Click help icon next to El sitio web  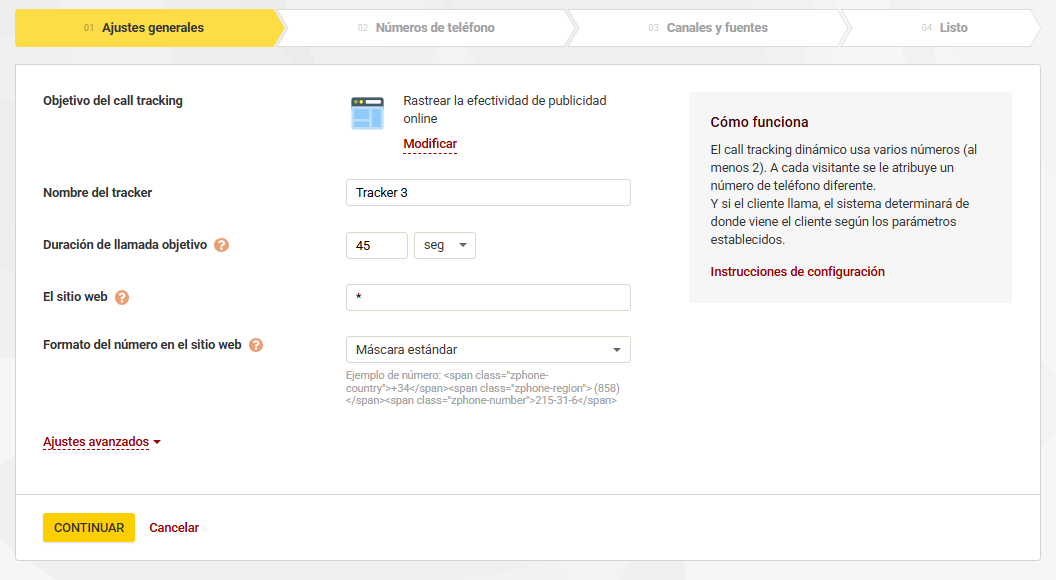[122, 297]
